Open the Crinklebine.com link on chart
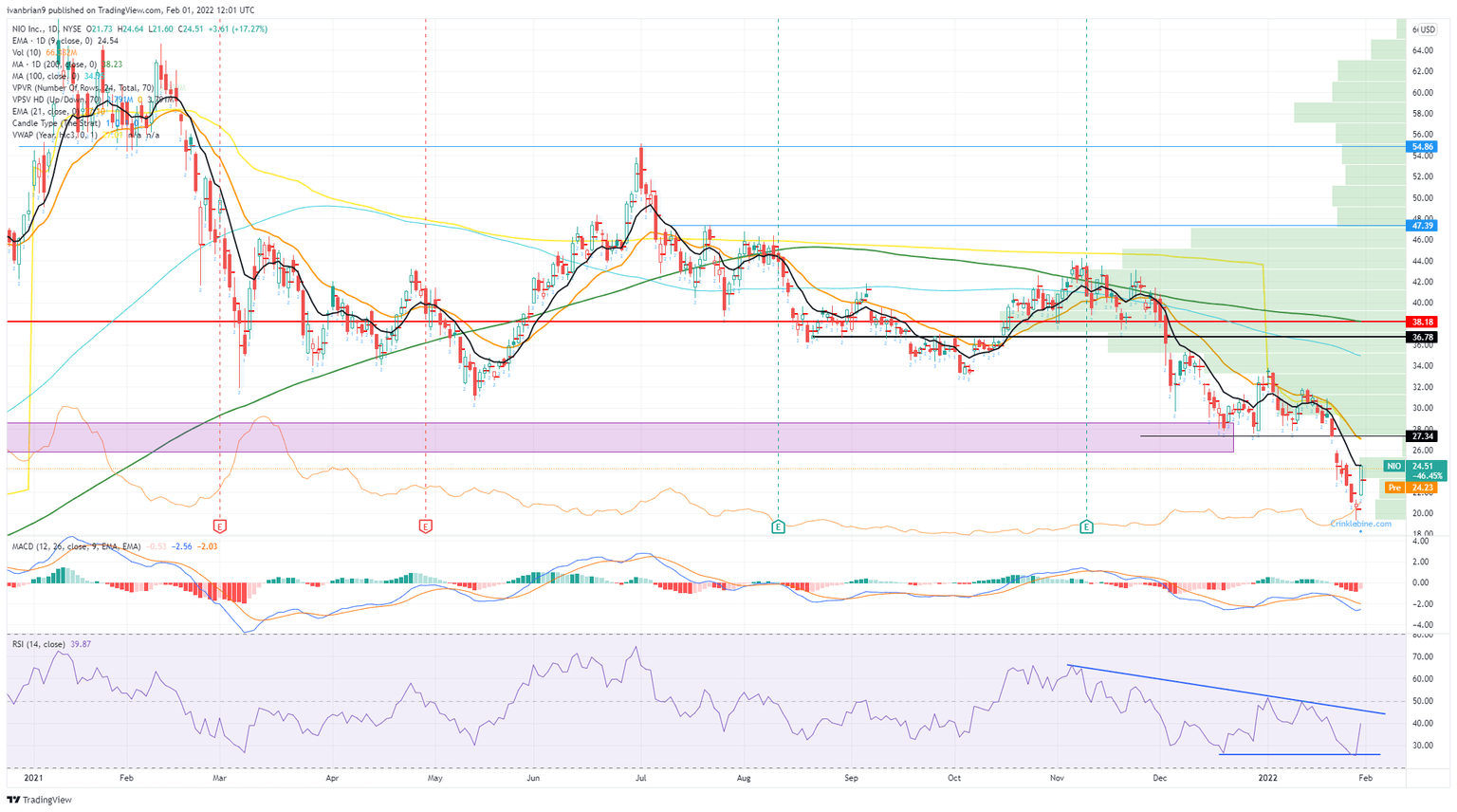Screen dimensions: 1457x812 point(1360,524)
